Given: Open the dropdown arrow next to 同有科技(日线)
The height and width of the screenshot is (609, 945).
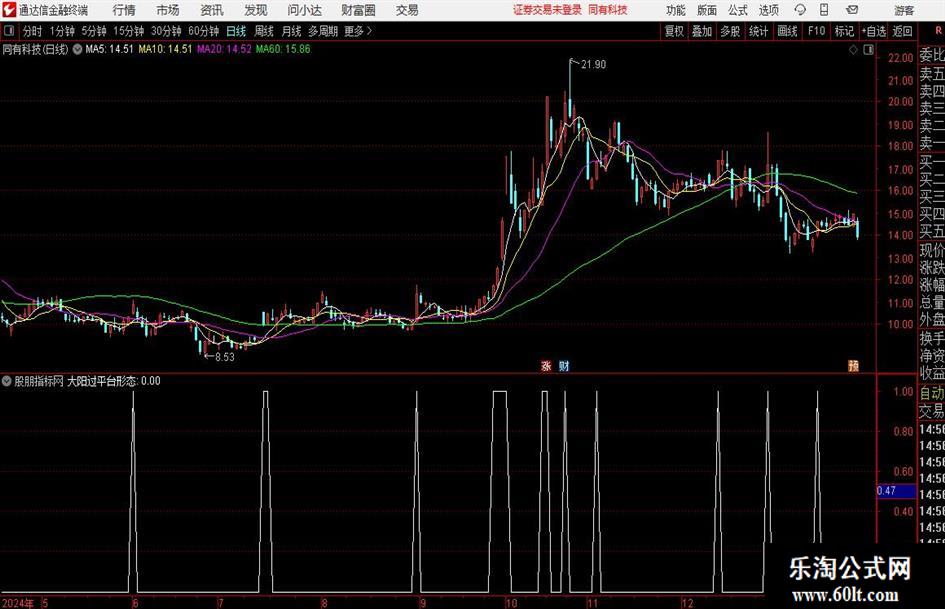Looking at the screenshot, I should [77, 49].
